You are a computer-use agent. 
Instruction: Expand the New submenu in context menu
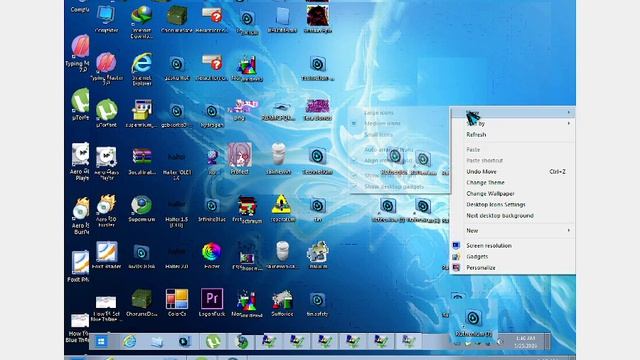513,231
